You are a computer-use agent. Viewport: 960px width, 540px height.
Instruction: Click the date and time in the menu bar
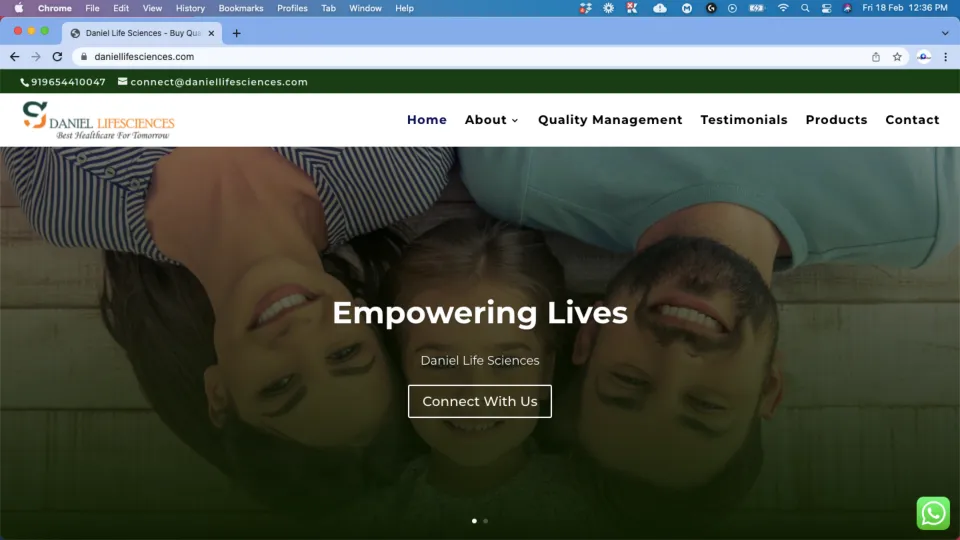point(904,8)
